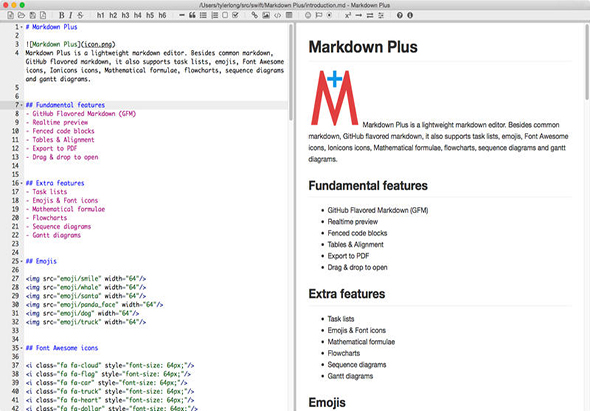
Task: Click 'Sequence diagrams' bullet in preview
Action: (357, 364)
